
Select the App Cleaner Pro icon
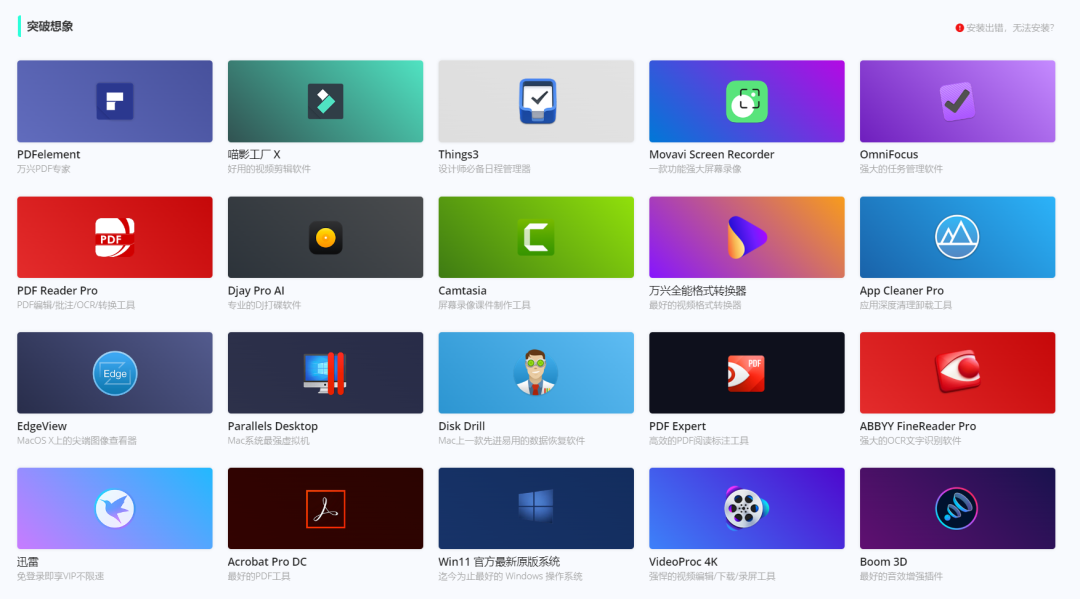coord(957,237)
